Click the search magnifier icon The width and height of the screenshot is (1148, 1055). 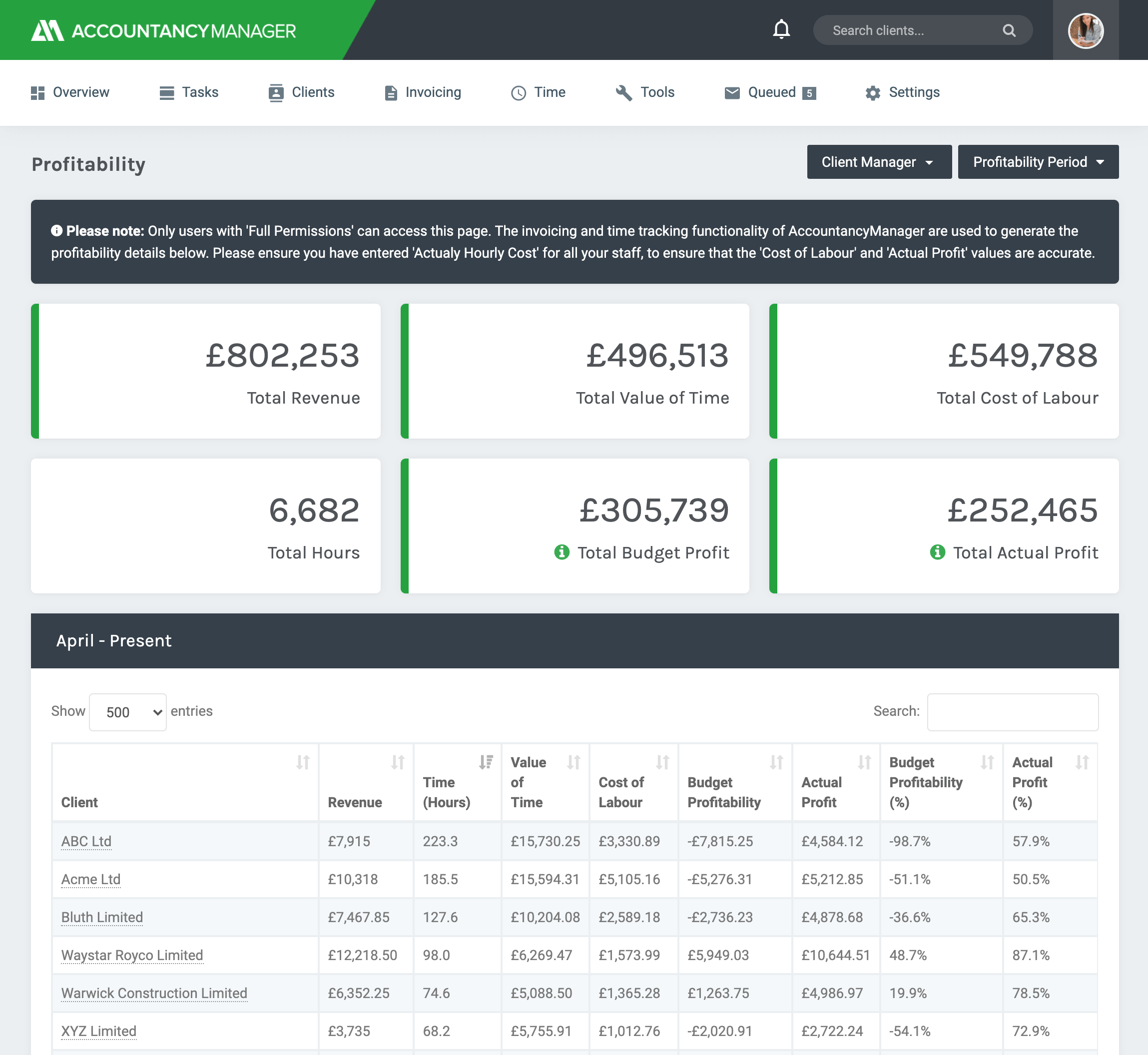tap(1009, 30)
